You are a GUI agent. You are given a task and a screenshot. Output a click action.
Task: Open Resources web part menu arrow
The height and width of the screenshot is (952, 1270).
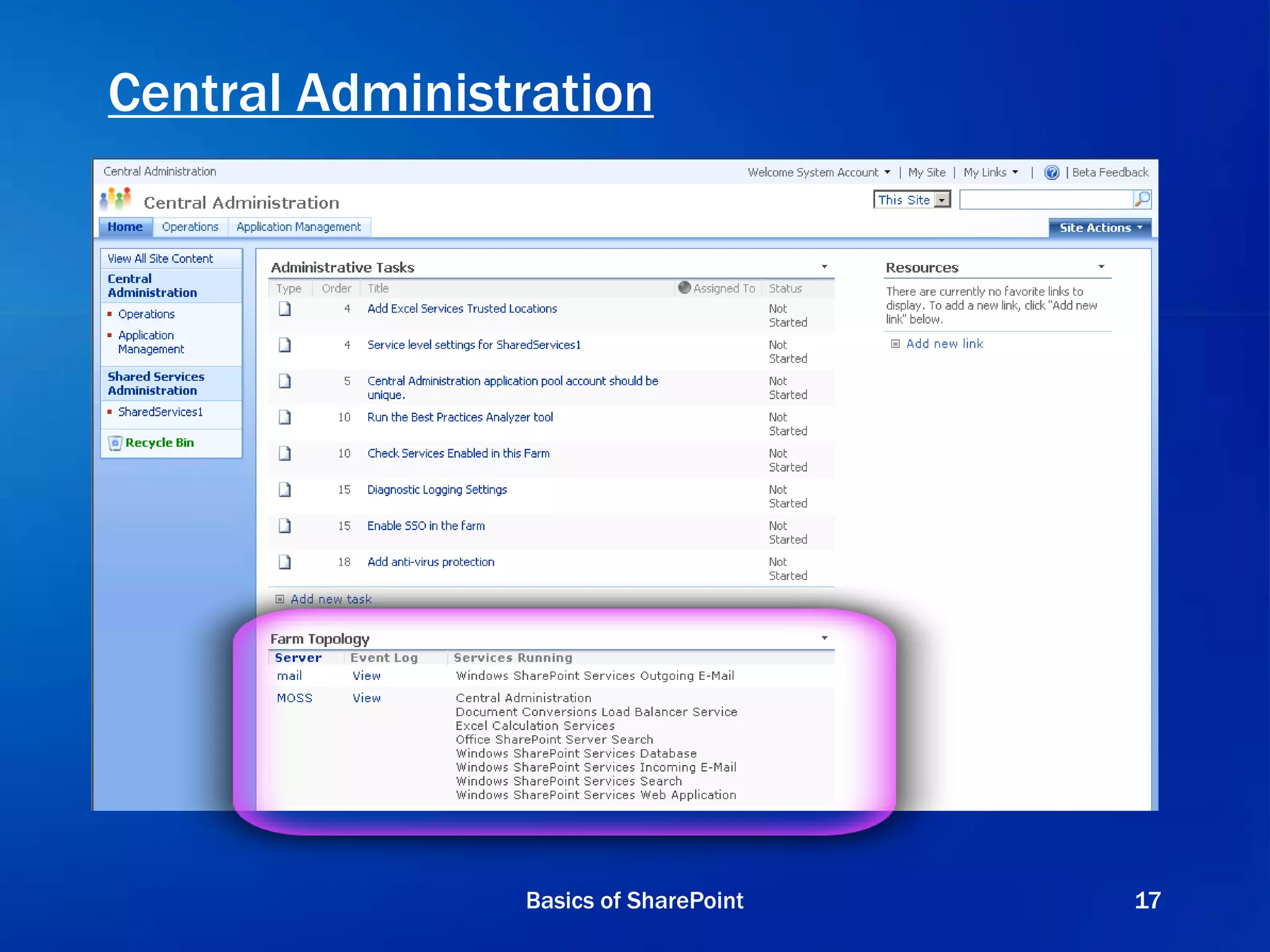point(1101,267)
